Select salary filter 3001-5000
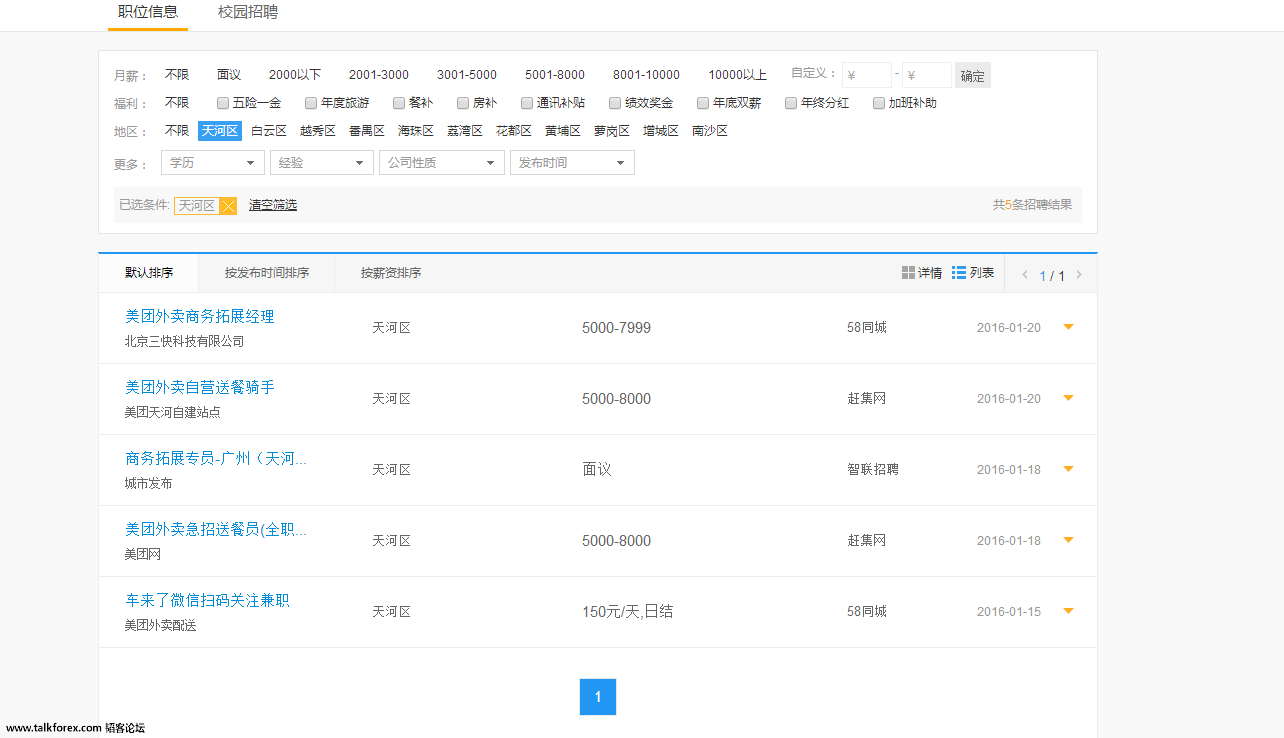 467,75
